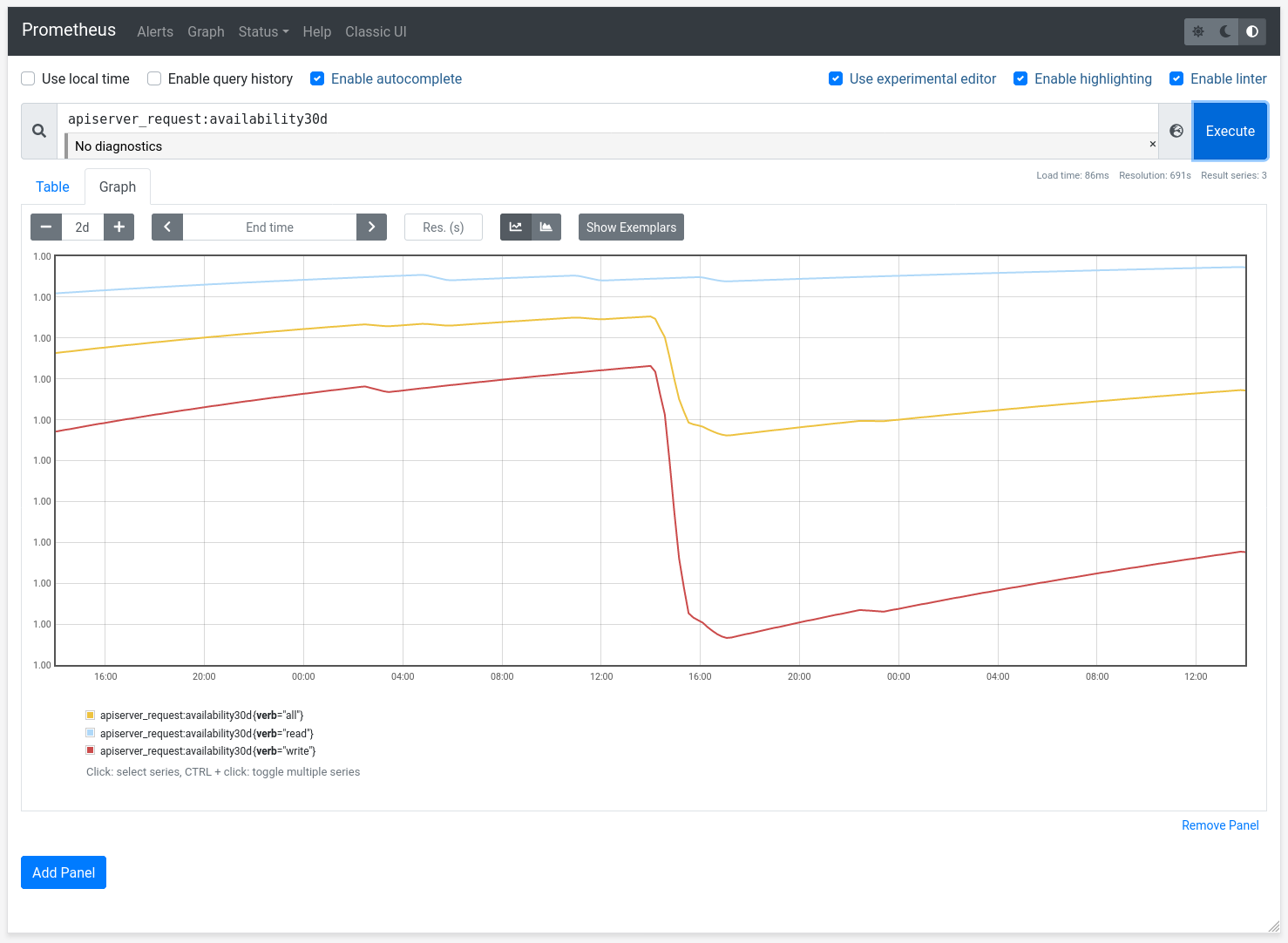This screenshot has height=943, width=1288.
Task: Select series with verb="read" legend label
Action: [x=207, y=734]
